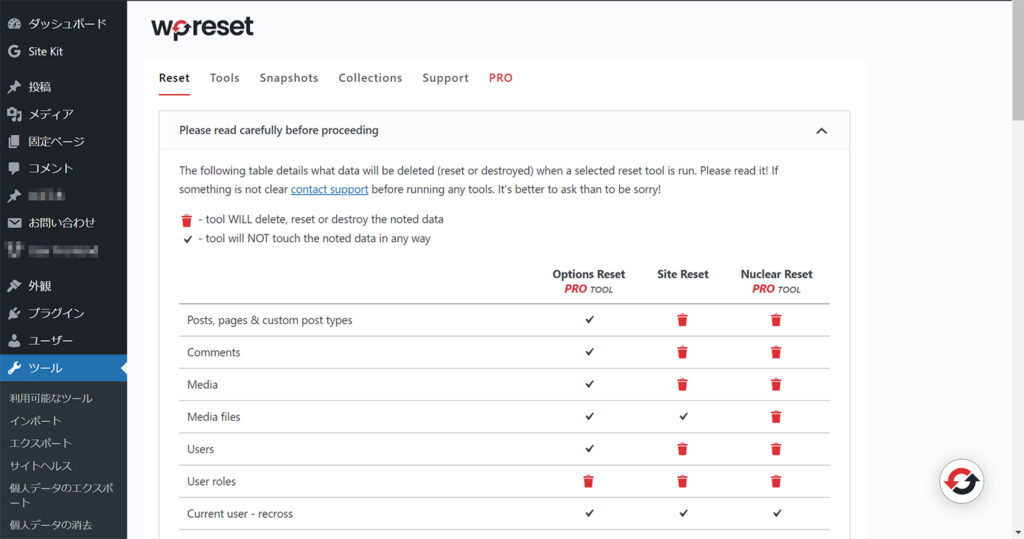Screen dimensions: 1024x539
Task: Open the Import submenu item
Action: click(35, 420)
